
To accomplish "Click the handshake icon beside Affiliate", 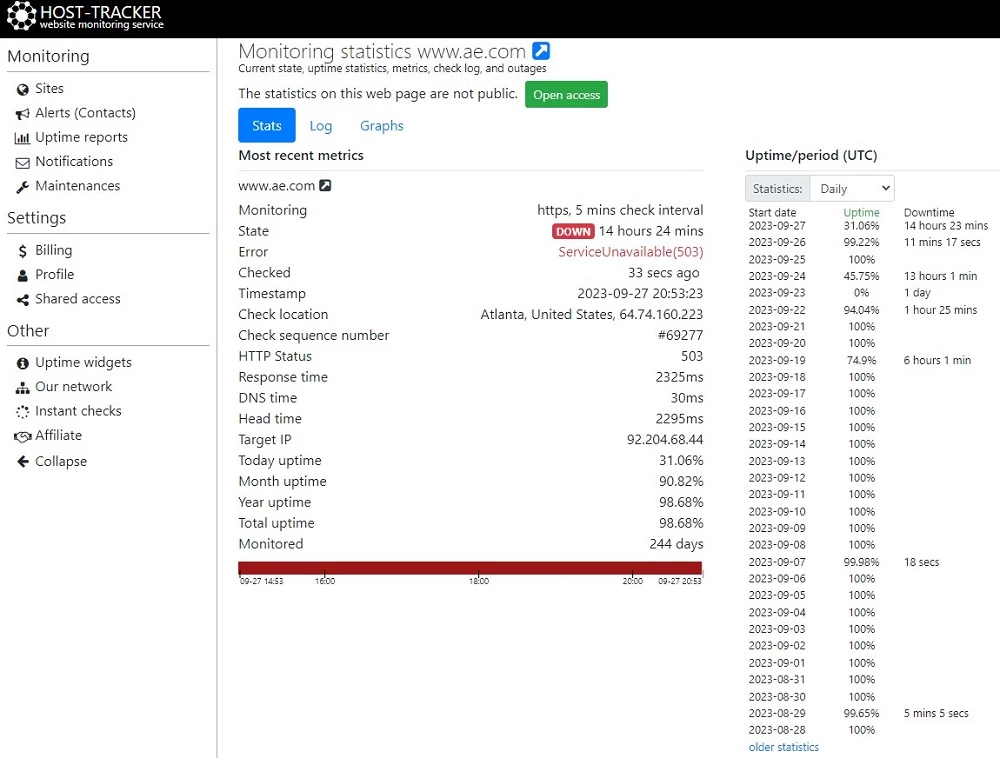I will (x=23, y=437).
